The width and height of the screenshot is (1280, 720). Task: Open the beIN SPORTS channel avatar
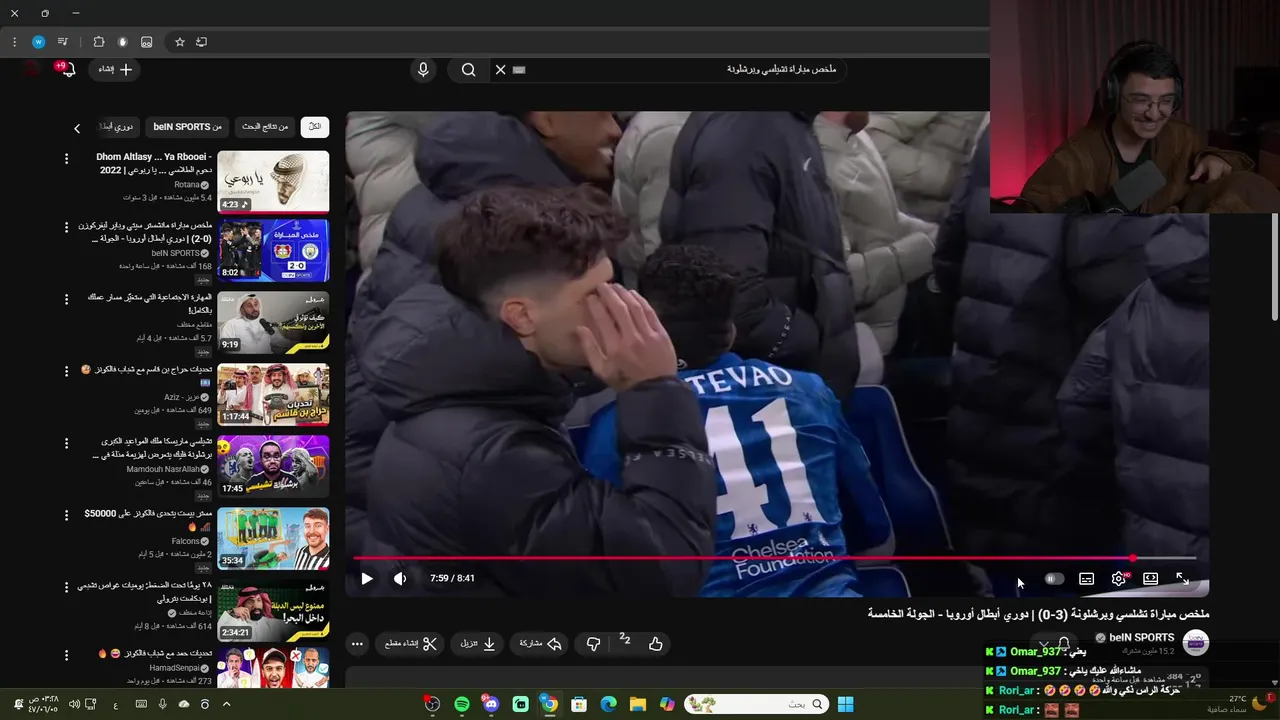[x=1196, y=642]
